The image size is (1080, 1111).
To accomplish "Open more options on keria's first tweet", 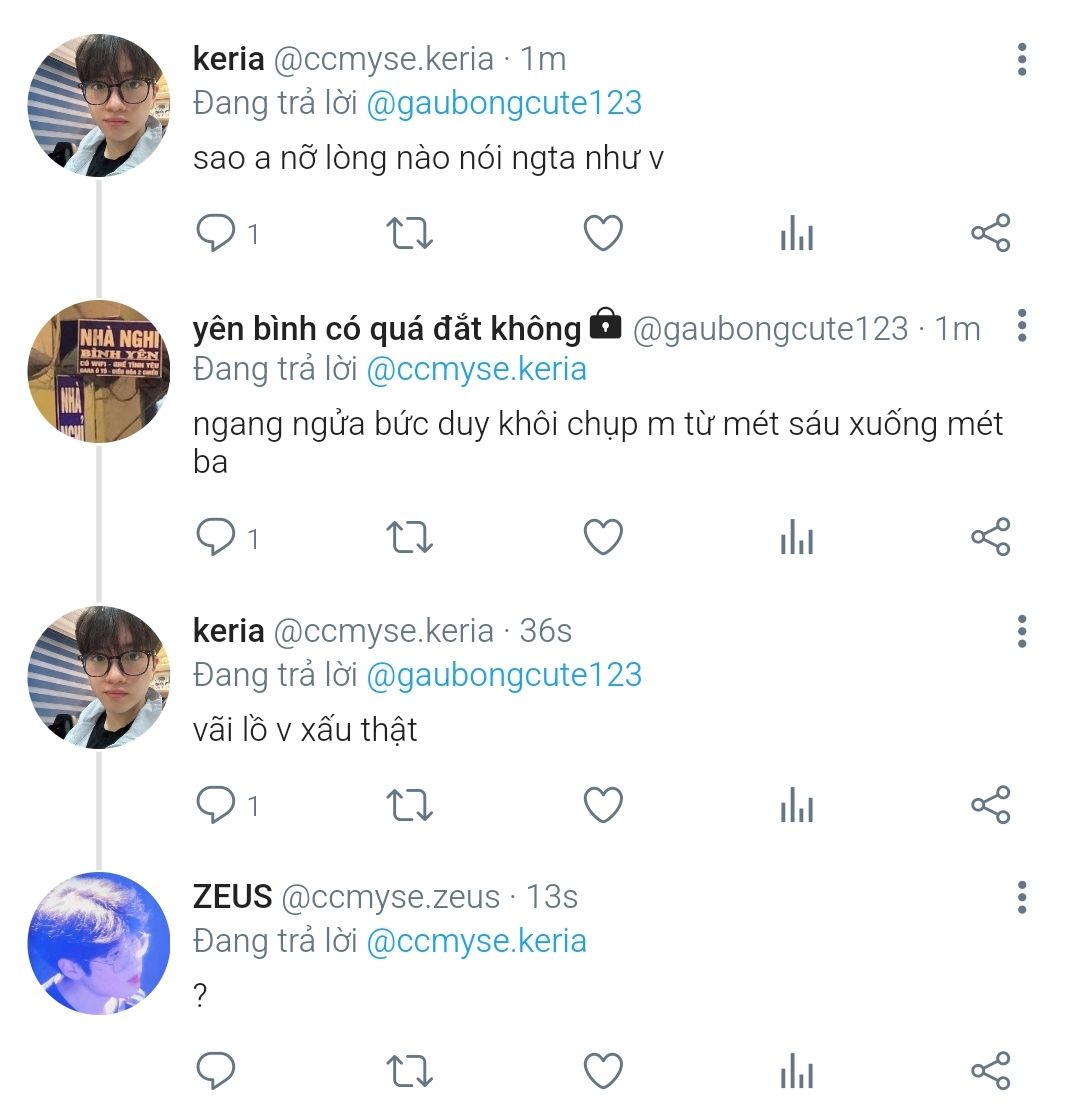I will point(1021,60).
